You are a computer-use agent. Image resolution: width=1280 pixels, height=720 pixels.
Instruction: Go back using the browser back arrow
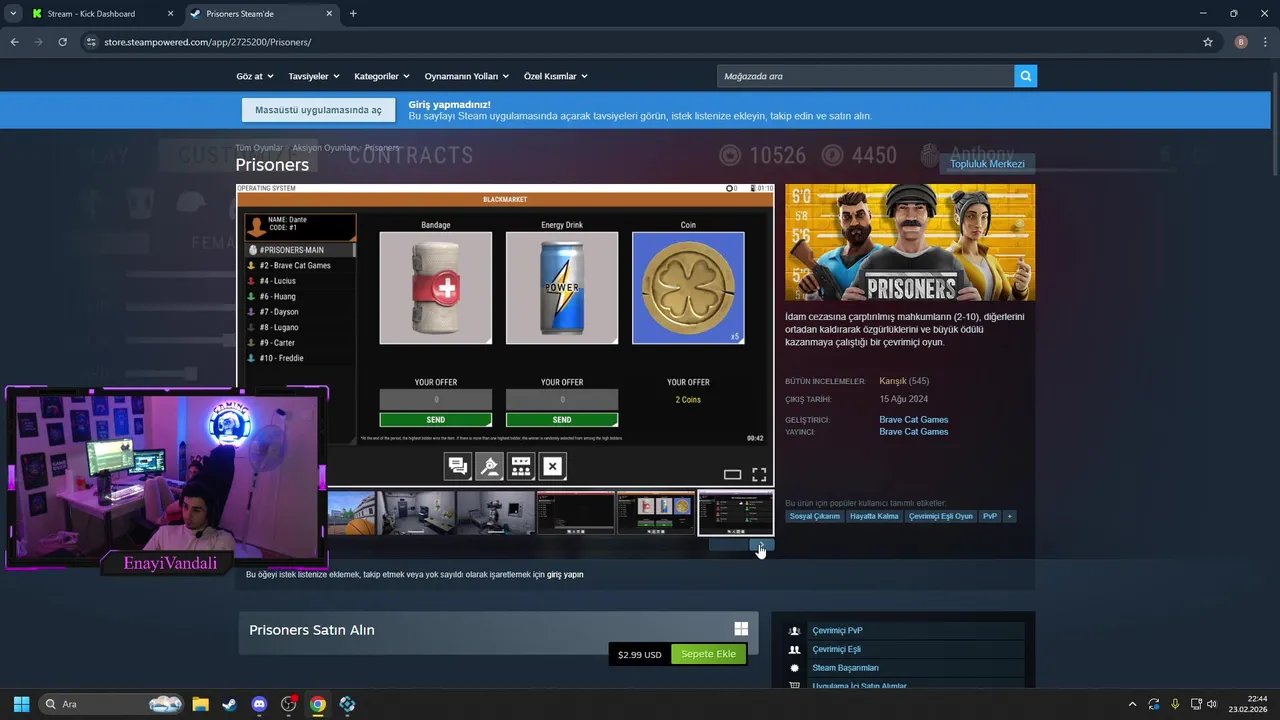pyautogui.click(x=14, y=42)
